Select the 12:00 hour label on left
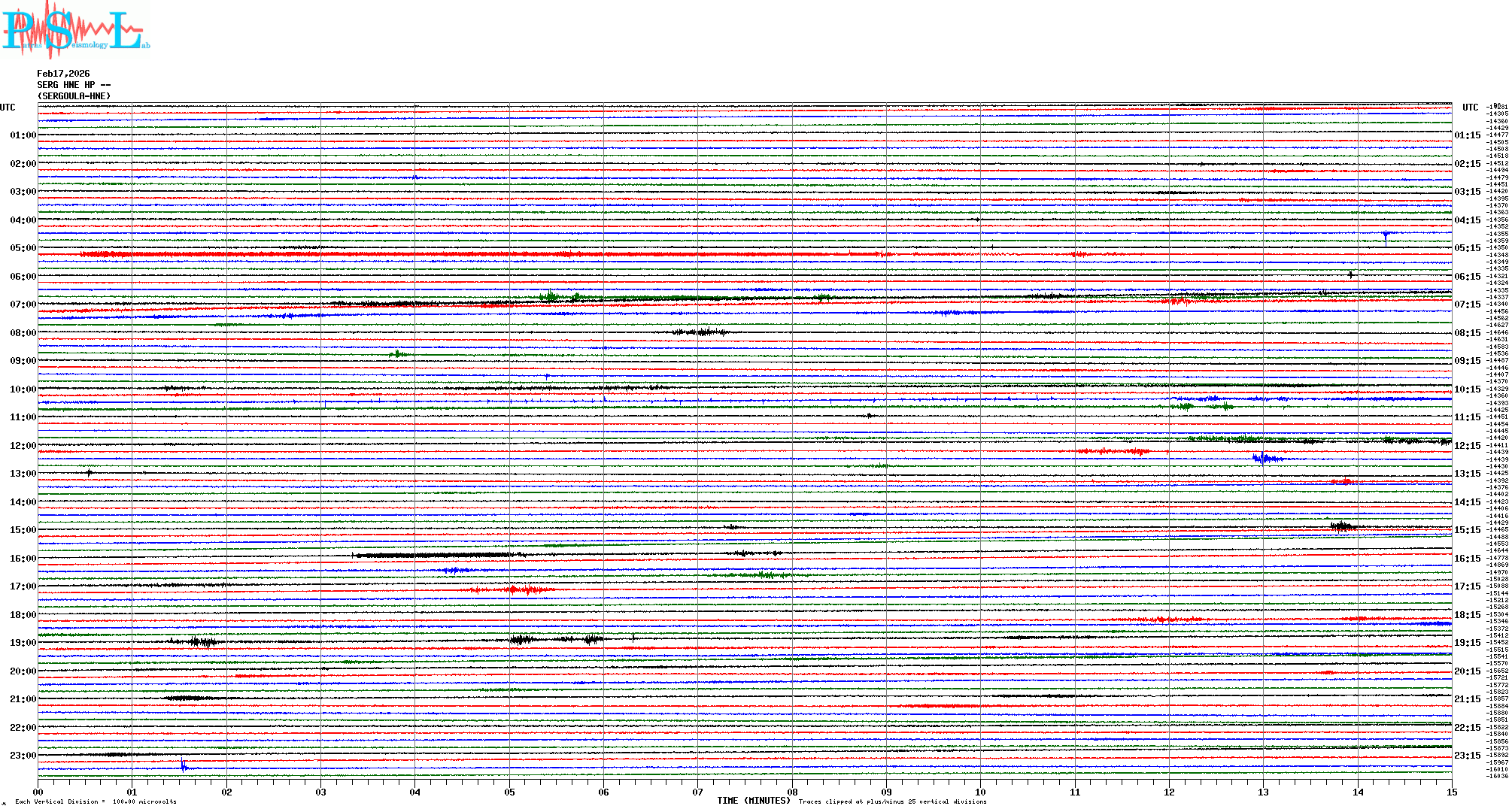The width and height of the screenshot is (1512, 812). 23,446
